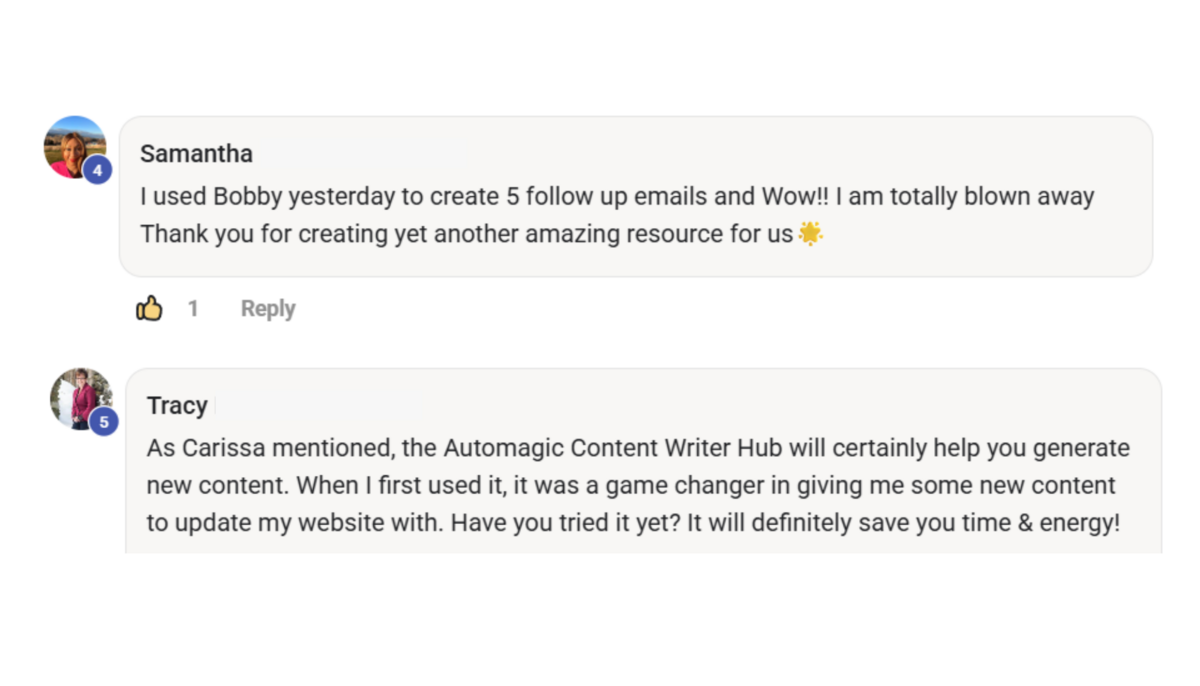
Task: Click the level 5 badge on Tracy's avatar
Action: 104,422
